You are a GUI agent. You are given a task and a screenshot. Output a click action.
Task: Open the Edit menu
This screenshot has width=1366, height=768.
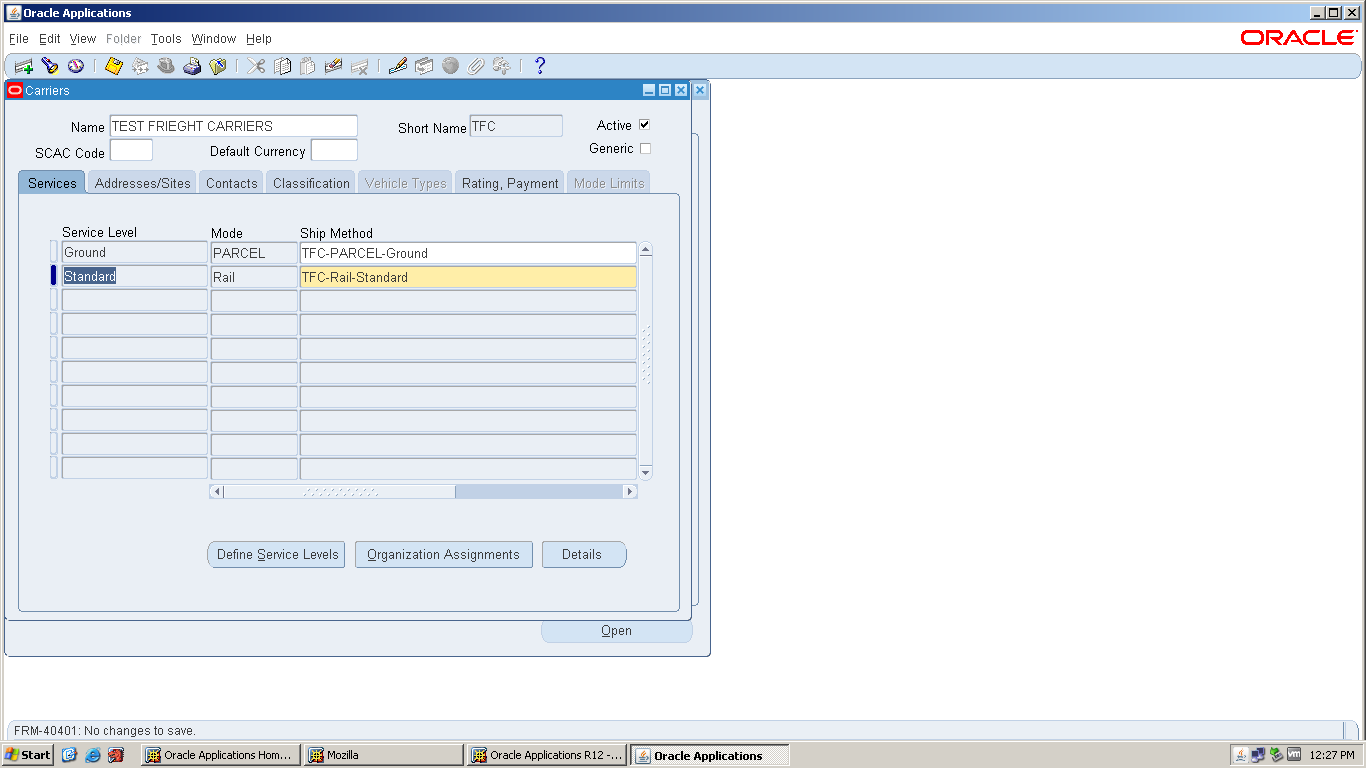click(x=50, y=39)
